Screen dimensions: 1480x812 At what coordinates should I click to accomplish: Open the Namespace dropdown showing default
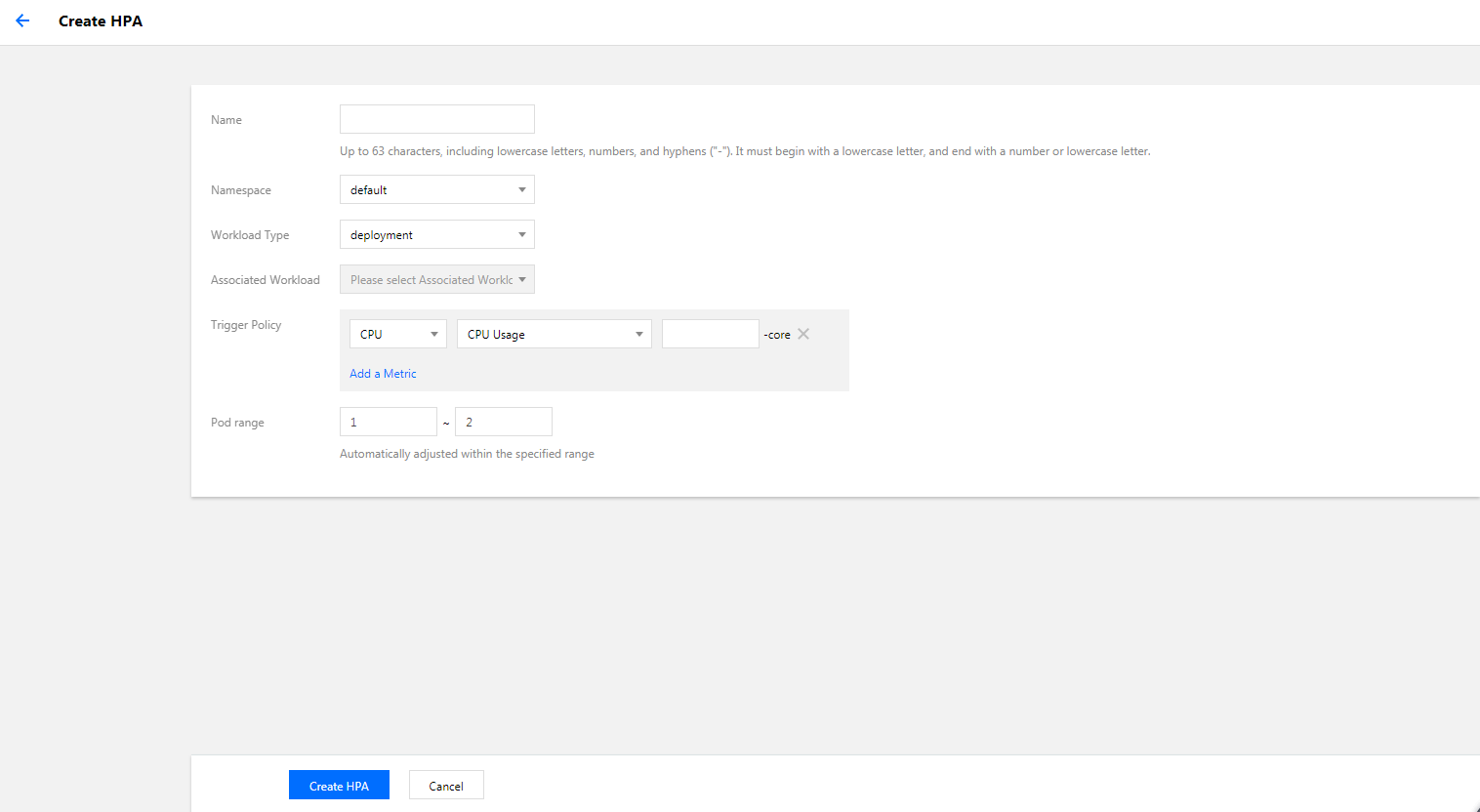coord(436,189)
